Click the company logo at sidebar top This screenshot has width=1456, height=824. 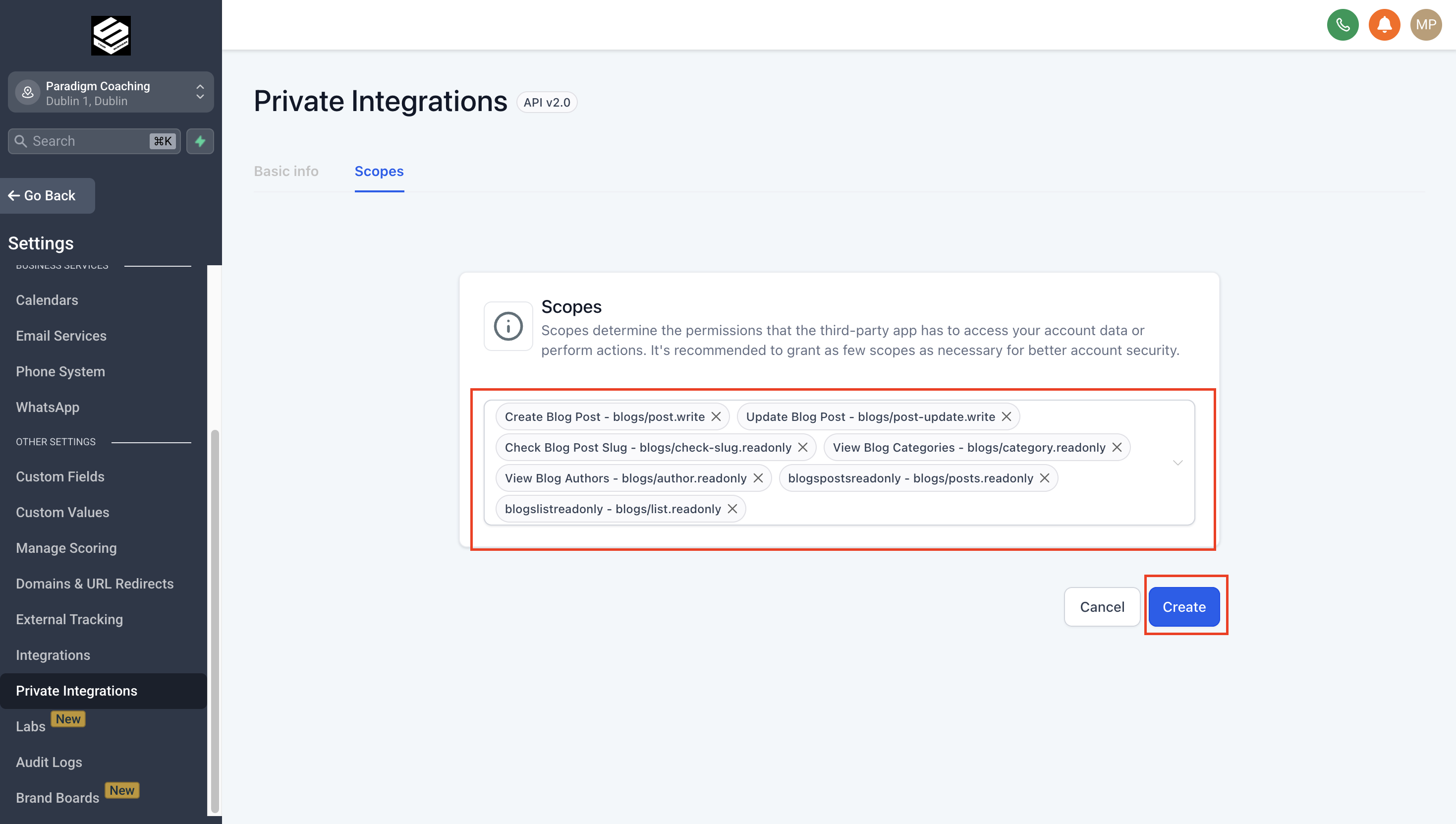point(111,35)
